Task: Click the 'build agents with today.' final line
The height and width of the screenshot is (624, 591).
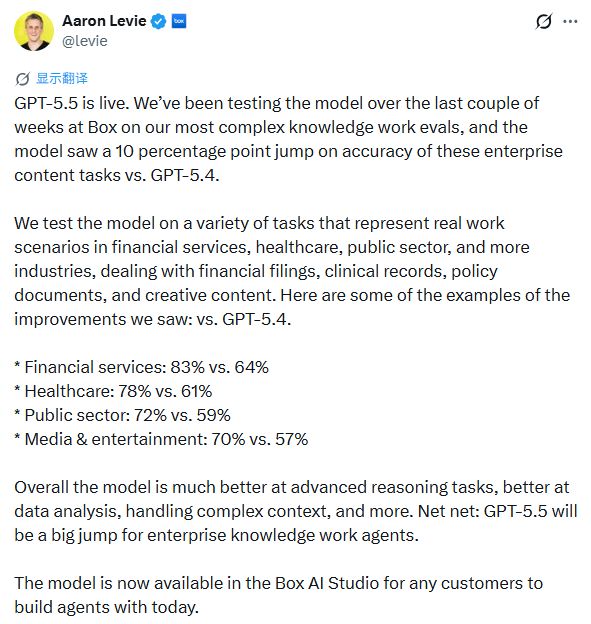Action: click(x=106, y=607)
